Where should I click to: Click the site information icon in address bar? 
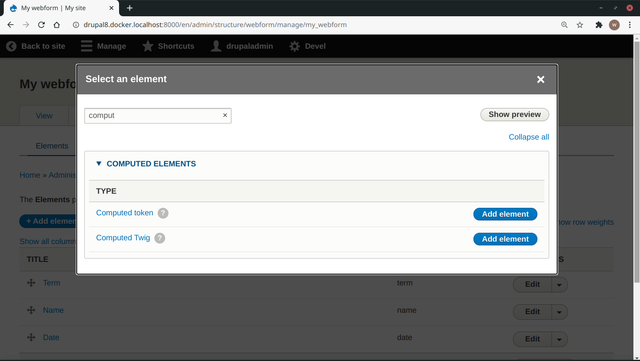(76, 25)
